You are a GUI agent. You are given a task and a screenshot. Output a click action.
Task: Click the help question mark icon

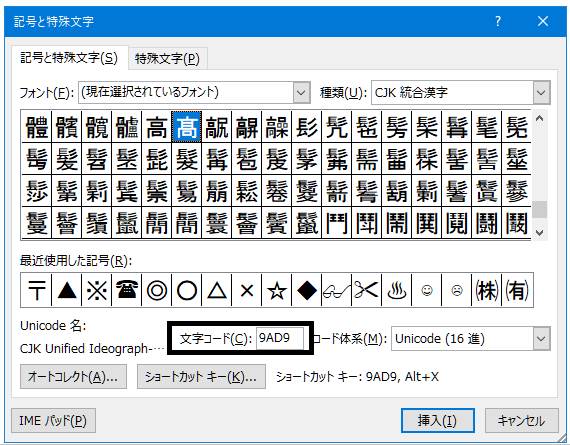click(498, 21)
